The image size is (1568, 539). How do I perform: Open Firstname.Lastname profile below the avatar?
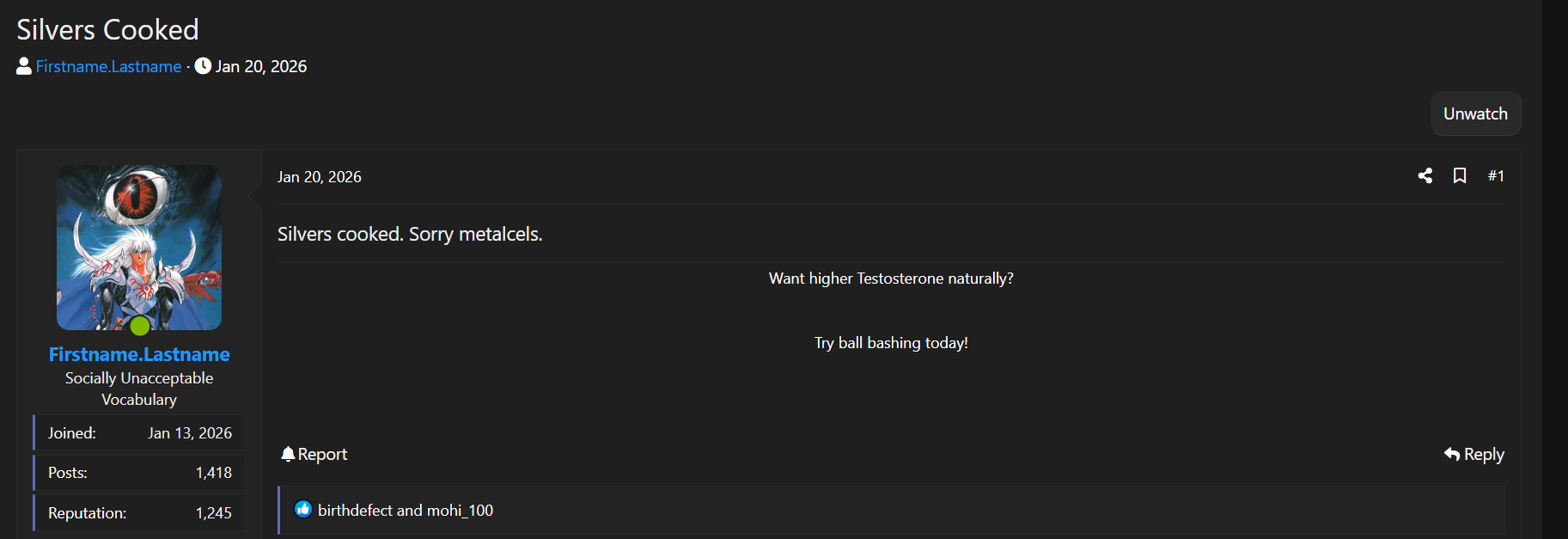[139, 354]
